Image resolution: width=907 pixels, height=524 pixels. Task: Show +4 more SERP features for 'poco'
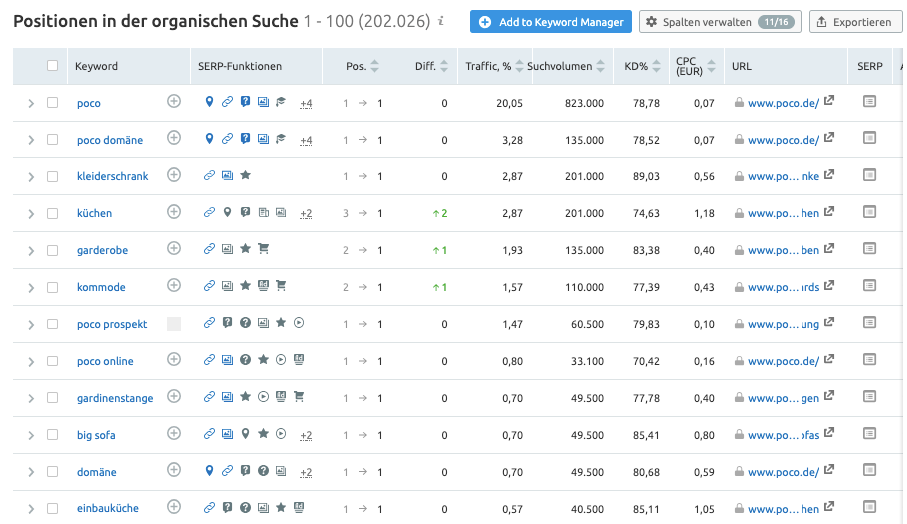tap(306, 104)
